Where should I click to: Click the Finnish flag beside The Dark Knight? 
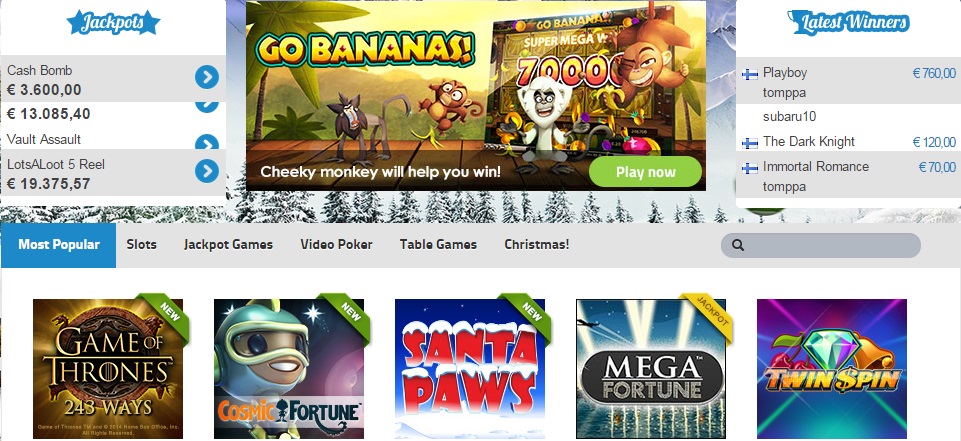750,143
